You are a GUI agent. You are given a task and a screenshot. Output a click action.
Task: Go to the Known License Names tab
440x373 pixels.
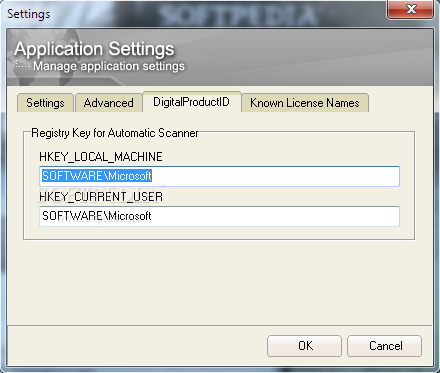(305, 103)
